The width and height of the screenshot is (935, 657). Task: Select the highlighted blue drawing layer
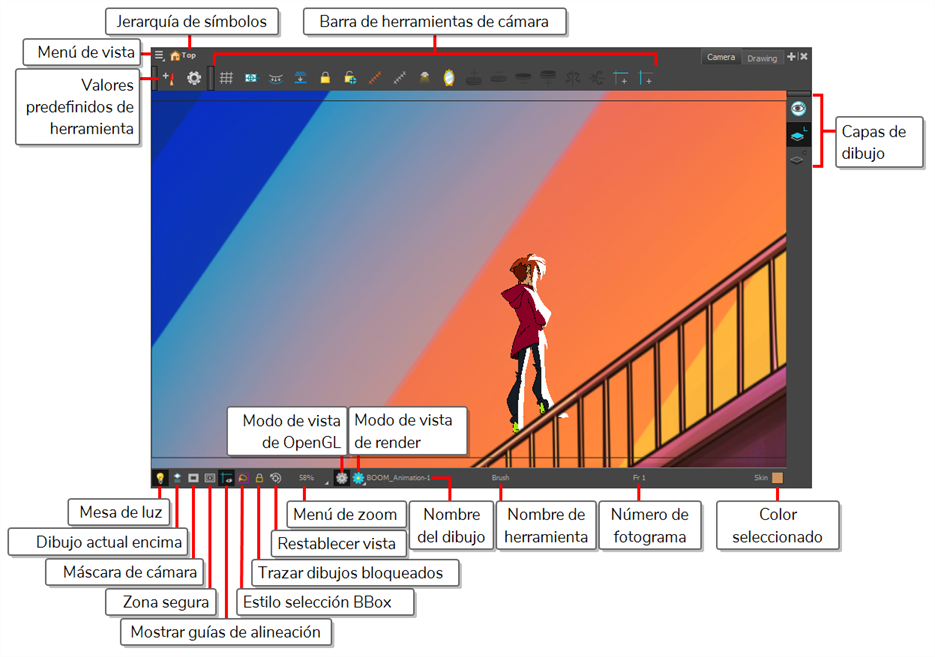pos(798,135)
